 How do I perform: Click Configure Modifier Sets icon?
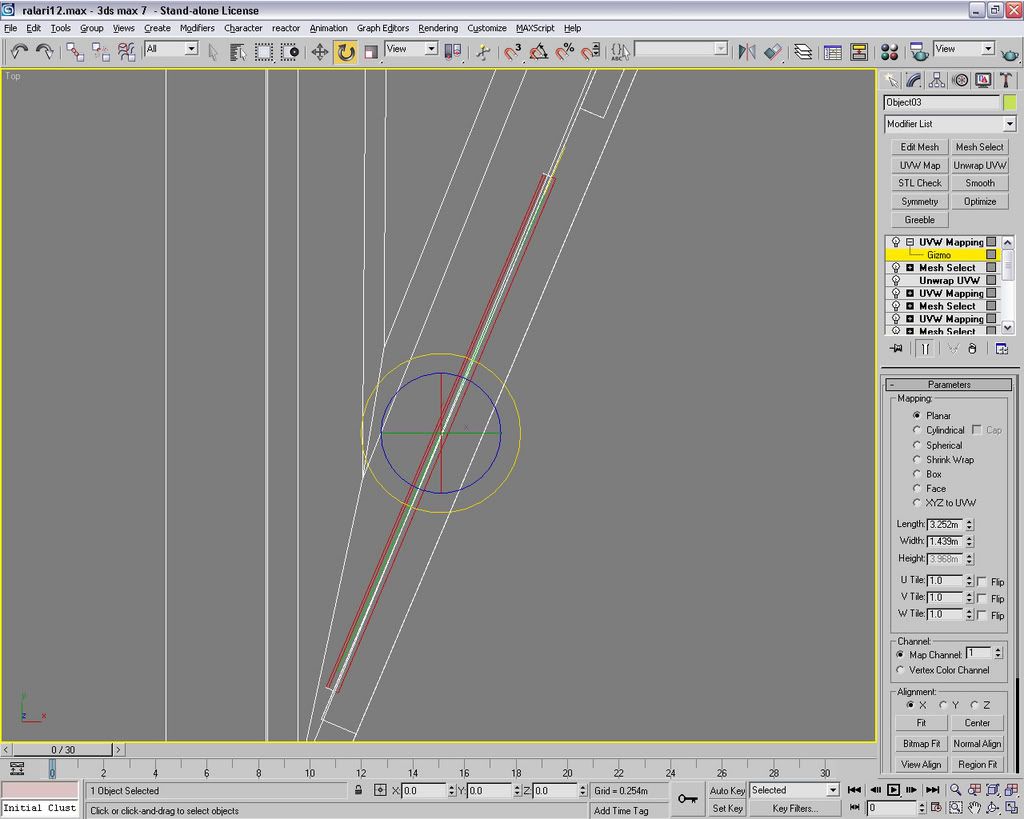tap(1001, 349)
